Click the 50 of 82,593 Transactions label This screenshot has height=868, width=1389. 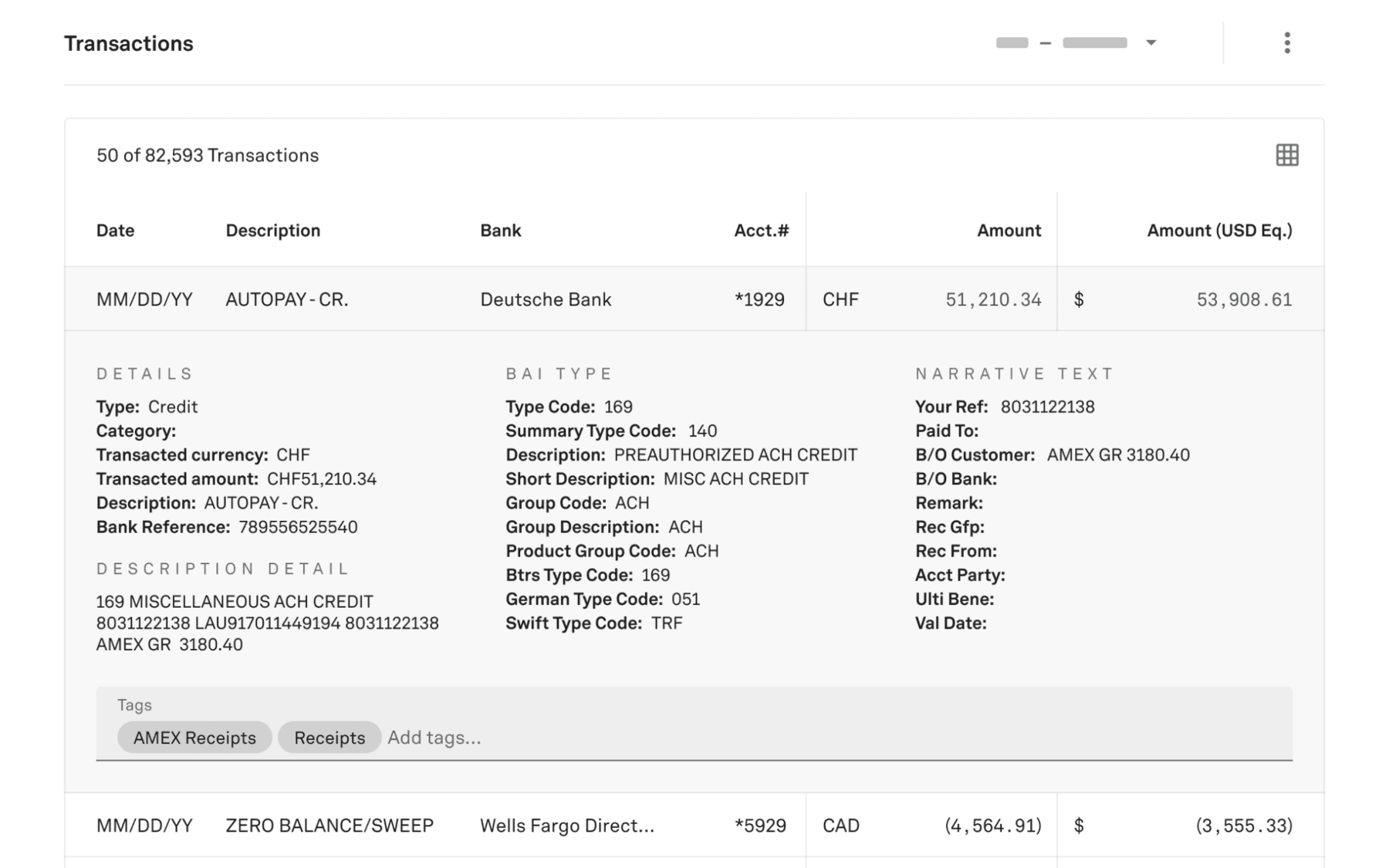(x=207, y=155)
